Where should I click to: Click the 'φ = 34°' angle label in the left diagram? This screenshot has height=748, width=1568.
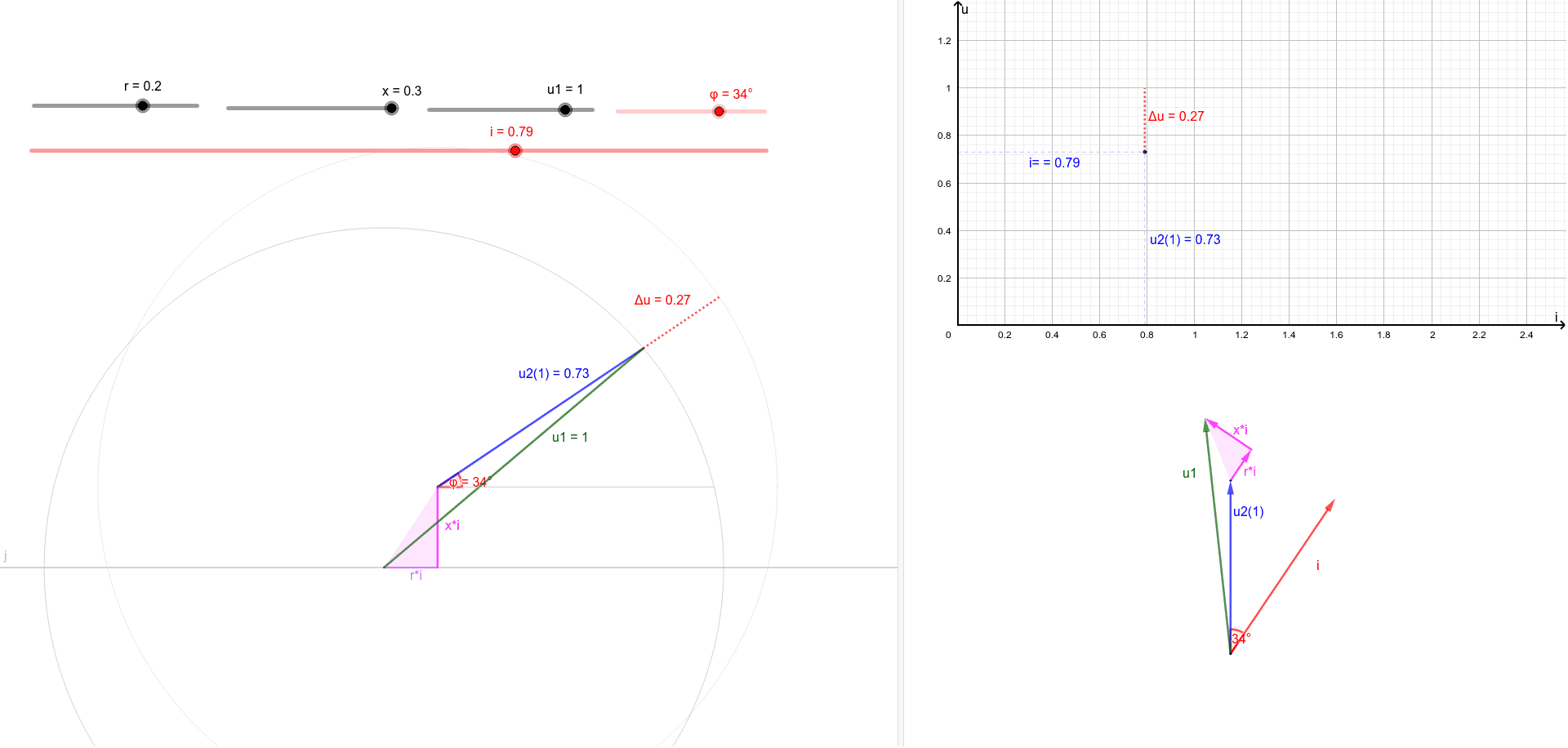pos(470,482)
